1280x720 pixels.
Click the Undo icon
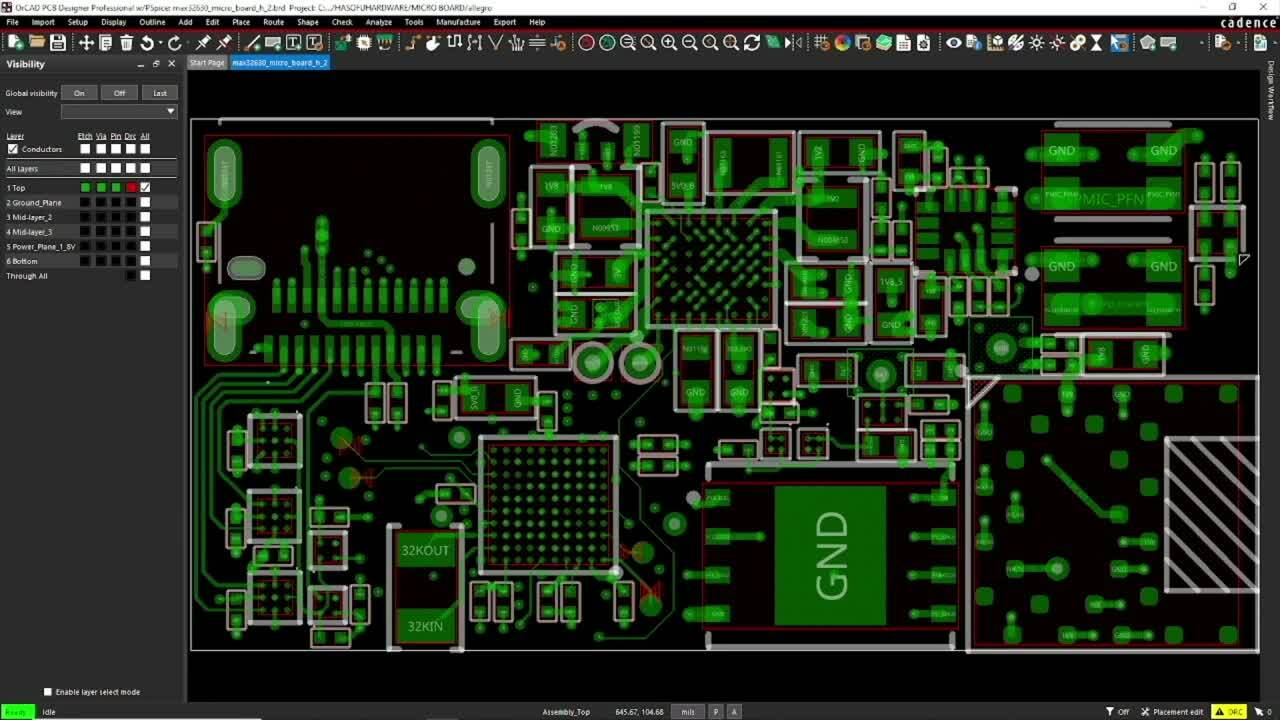[x=147, y=43]
